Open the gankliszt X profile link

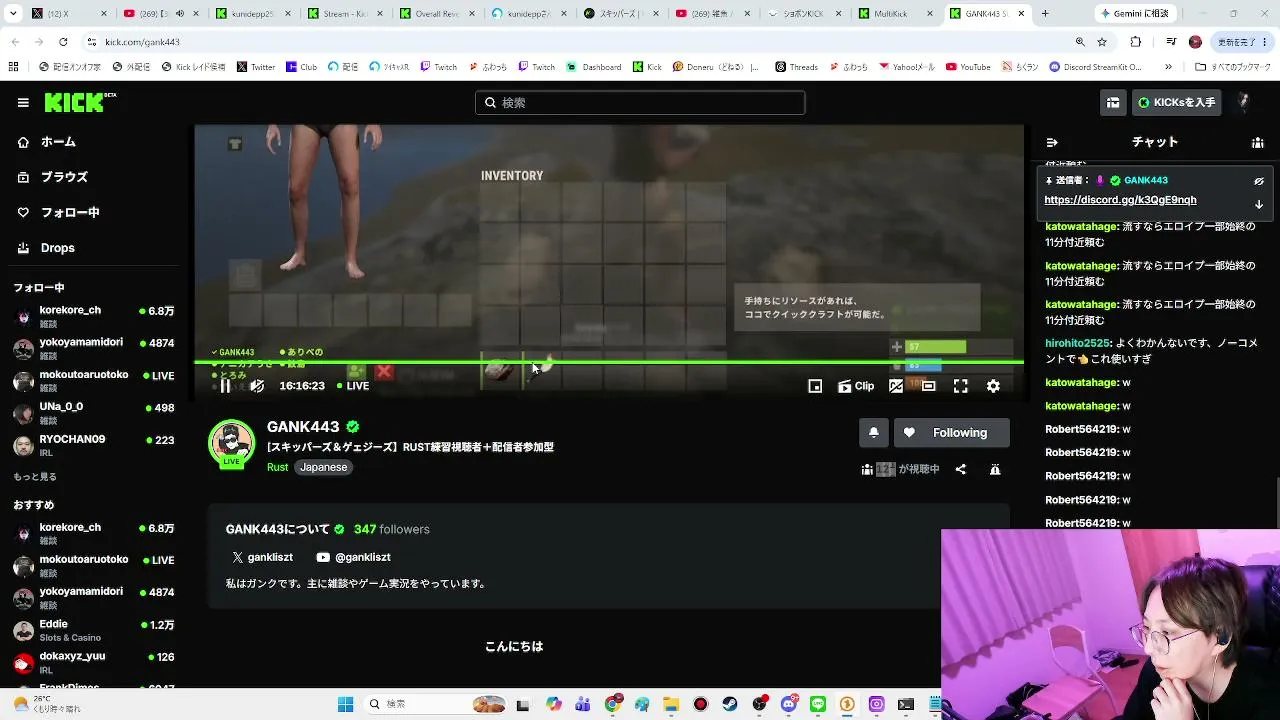coord(262,557)
